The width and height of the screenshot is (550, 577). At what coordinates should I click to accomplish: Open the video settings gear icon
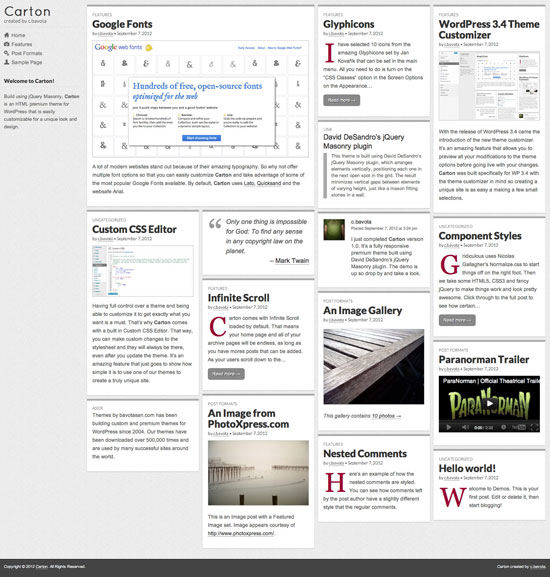click(x=504, y=427)
